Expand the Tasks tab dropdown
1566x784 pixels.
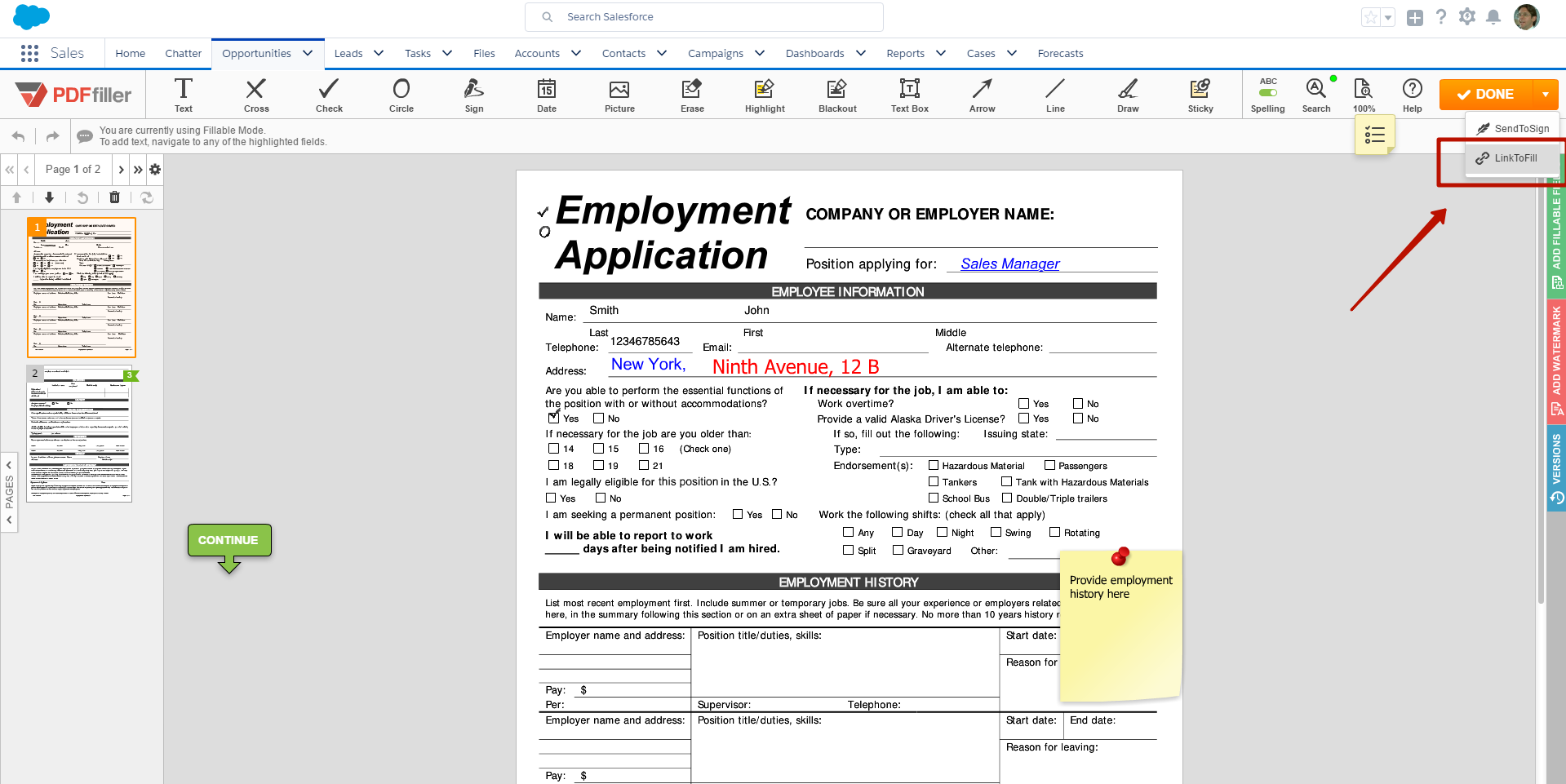point(447,53)
